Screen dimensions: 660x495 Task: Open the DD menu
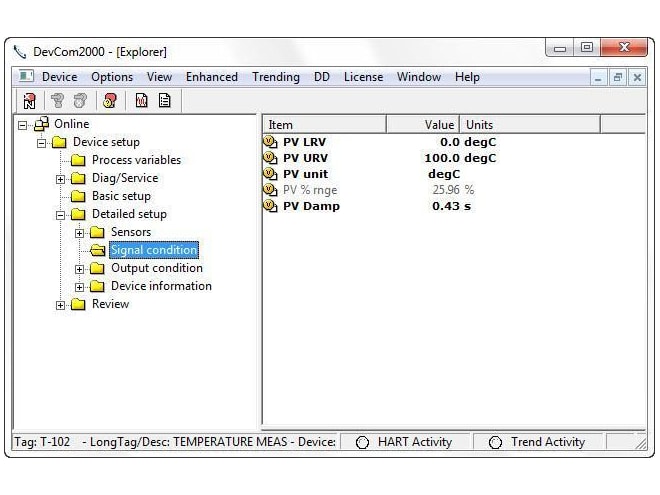(x=322, y=77)
